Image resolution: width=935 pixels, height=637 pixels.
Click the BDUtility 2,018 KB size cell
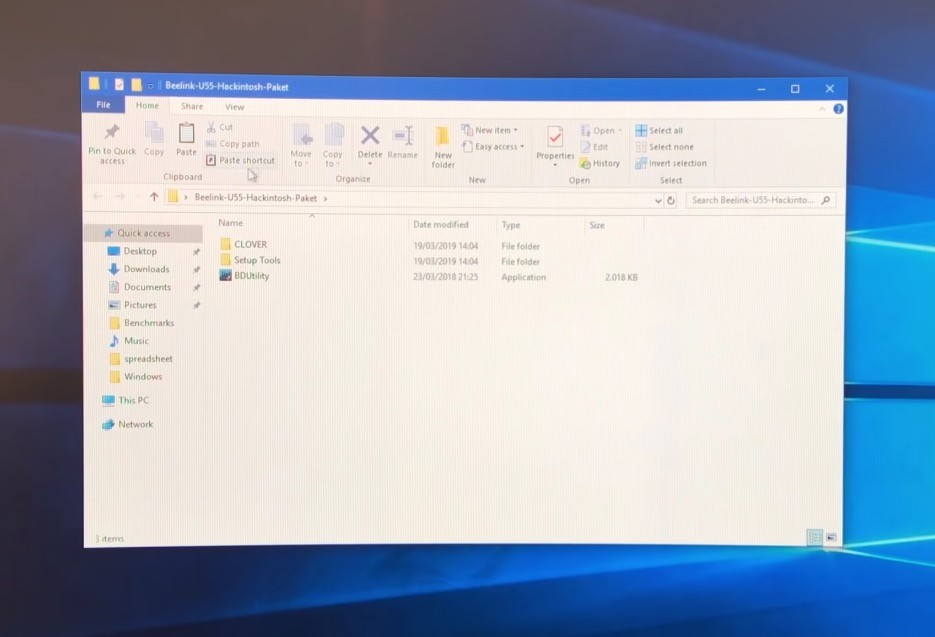point(621,277)
